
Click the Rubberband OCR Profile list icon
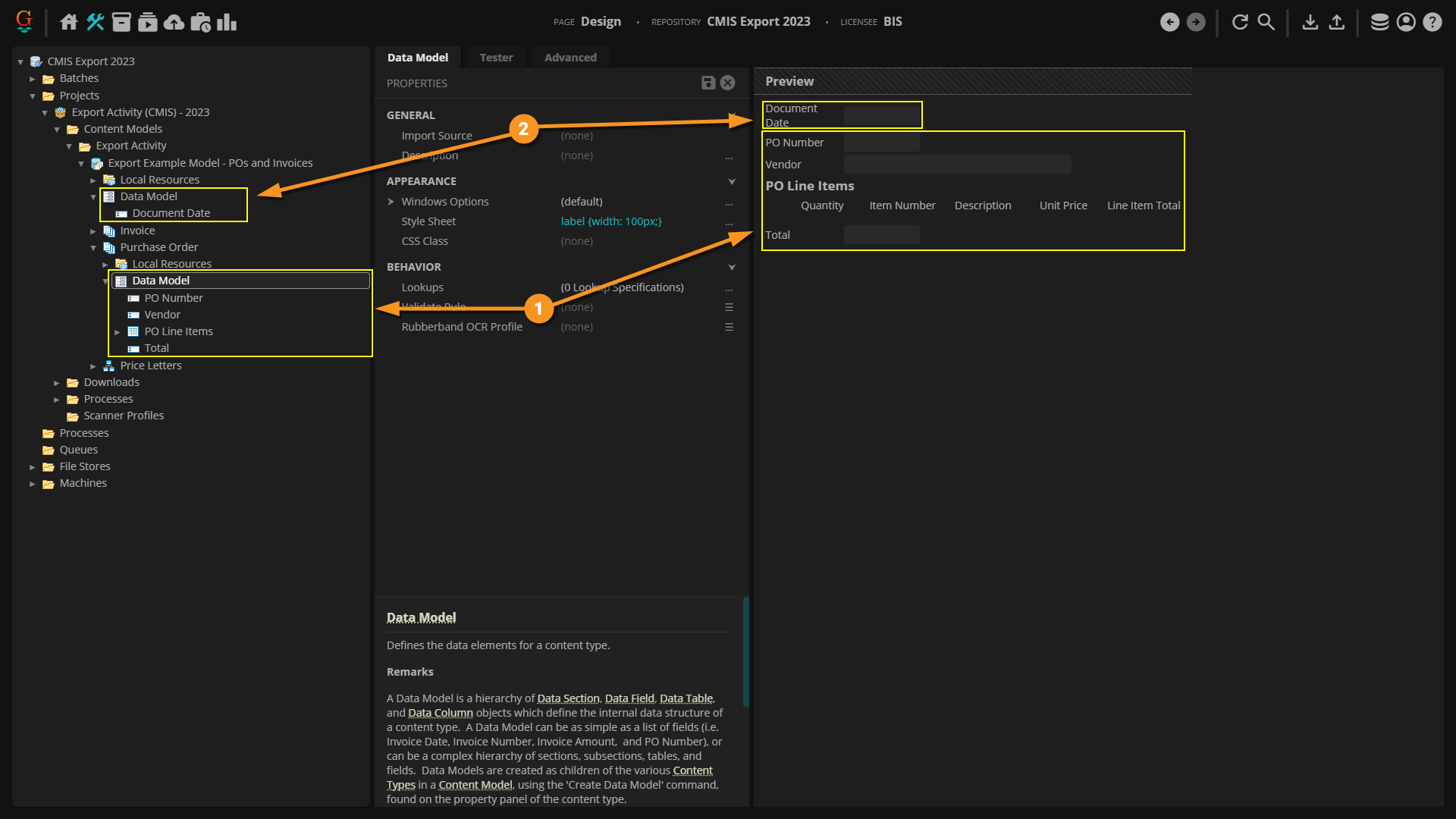pos(729,327)
